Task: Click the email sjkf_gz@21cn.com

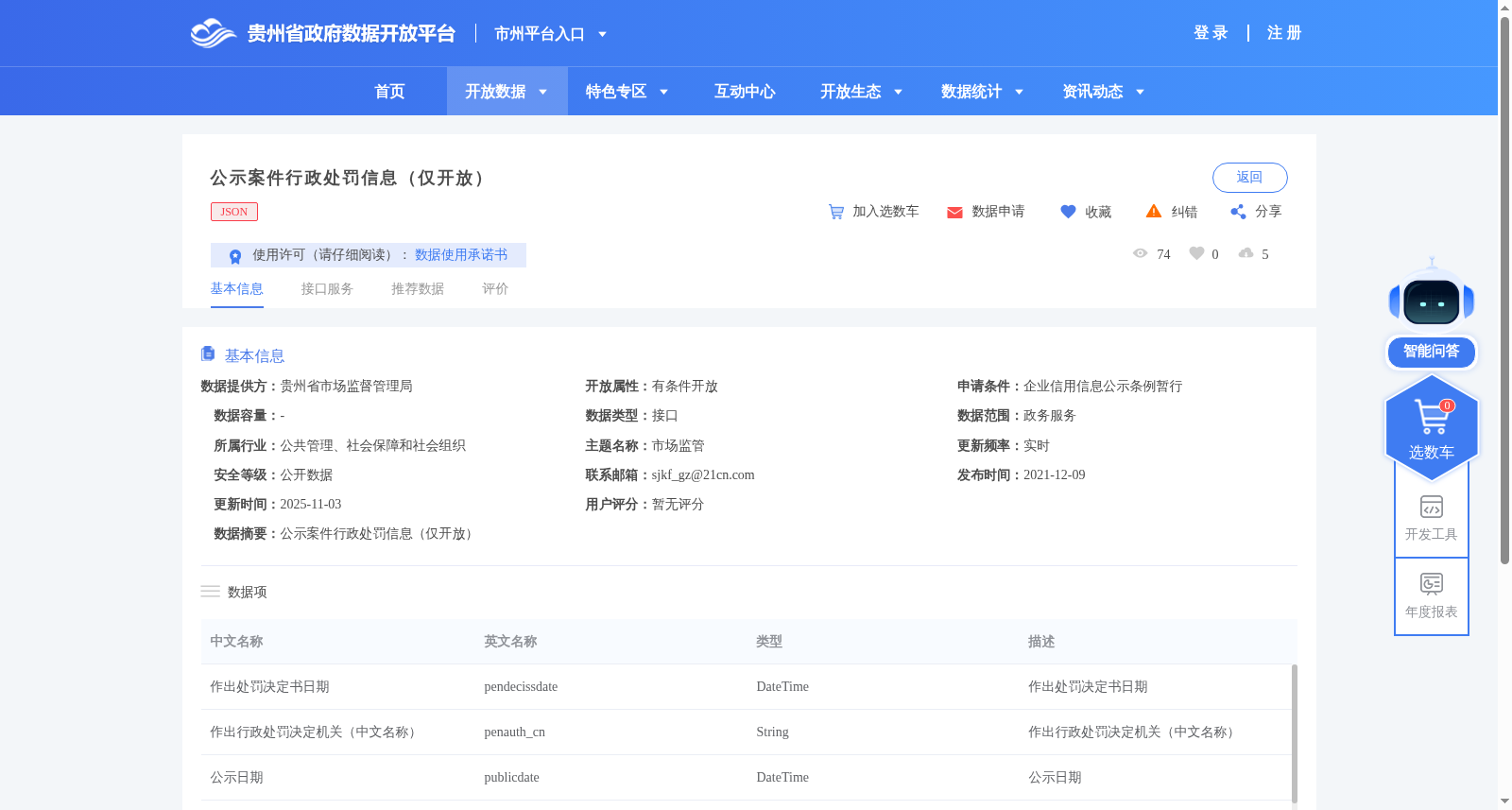Action: click(x=703, y=475)
